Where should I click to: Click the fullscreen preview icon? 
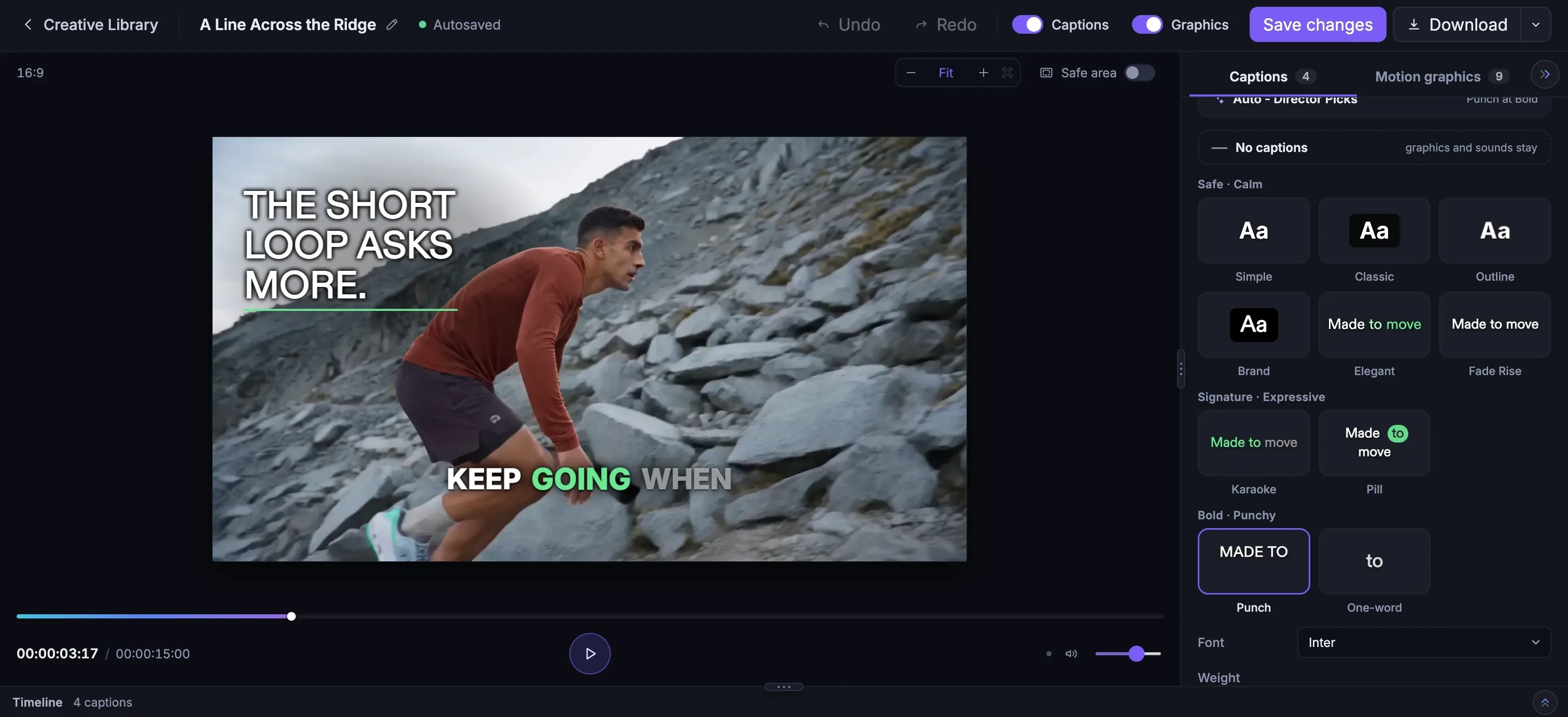click(1007, 73)
